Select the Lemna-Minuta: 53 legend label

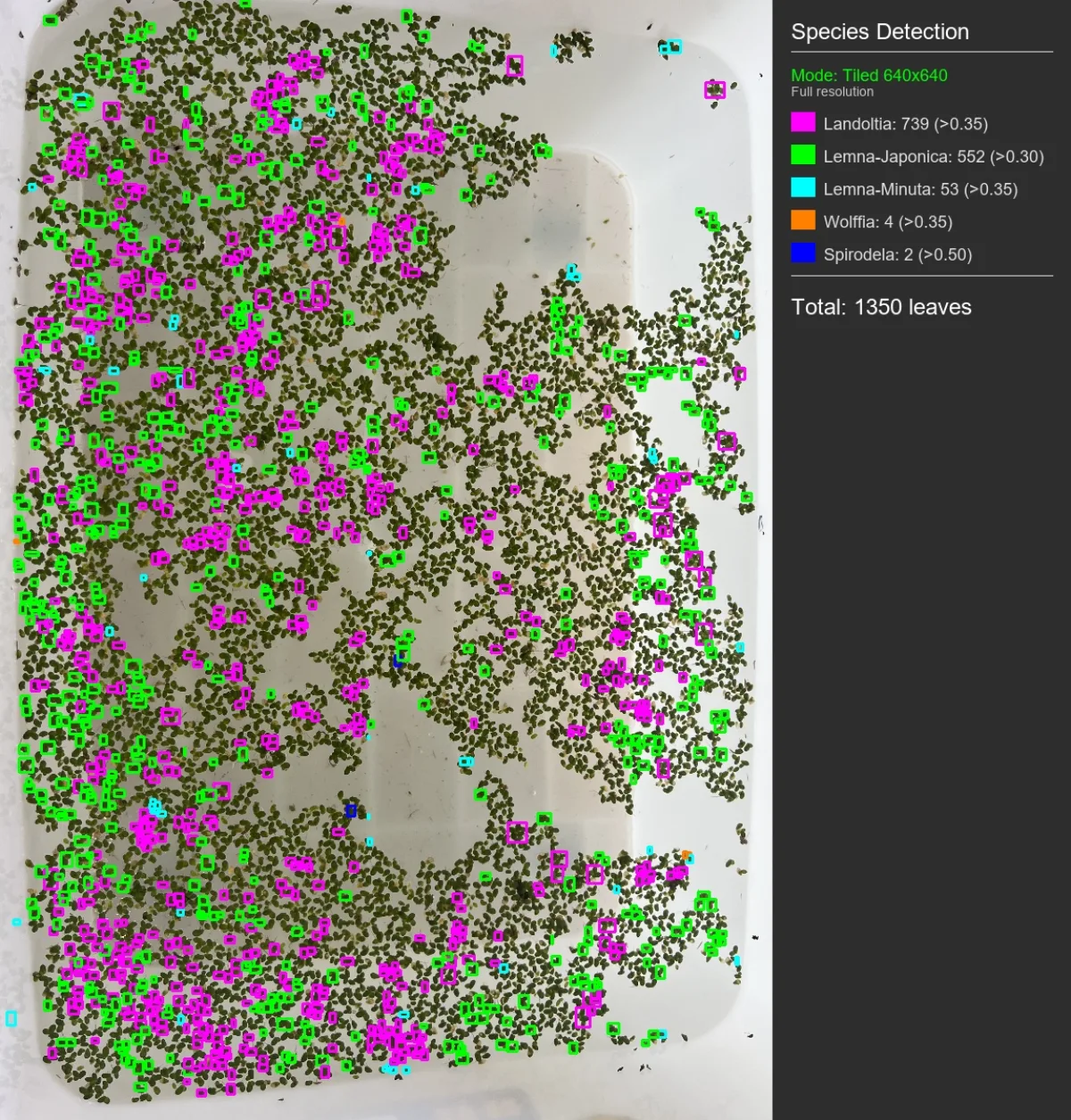click(920, 189)
